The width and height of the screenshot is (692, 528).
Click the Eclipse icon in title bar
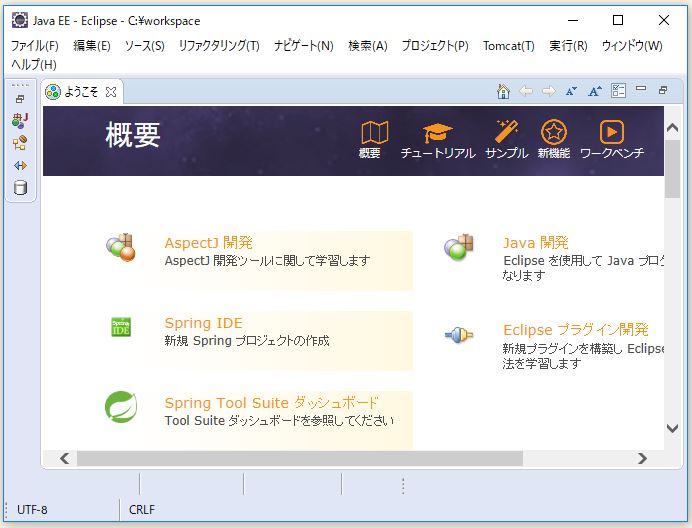pos(20,20)
